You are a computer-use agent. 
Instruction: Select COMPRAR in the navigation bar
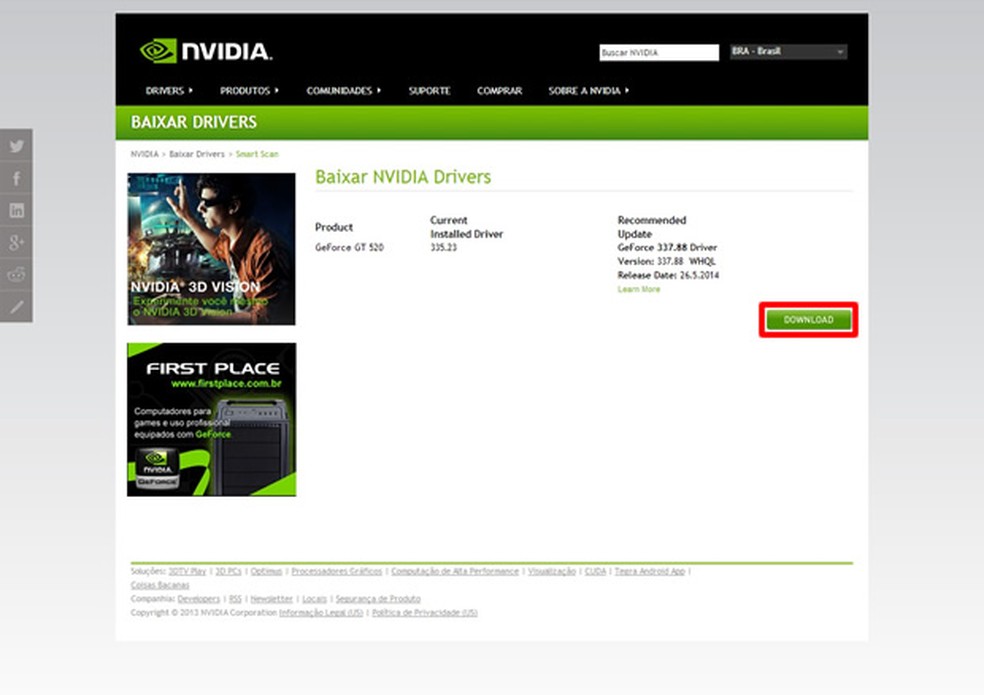click(500, 90)
